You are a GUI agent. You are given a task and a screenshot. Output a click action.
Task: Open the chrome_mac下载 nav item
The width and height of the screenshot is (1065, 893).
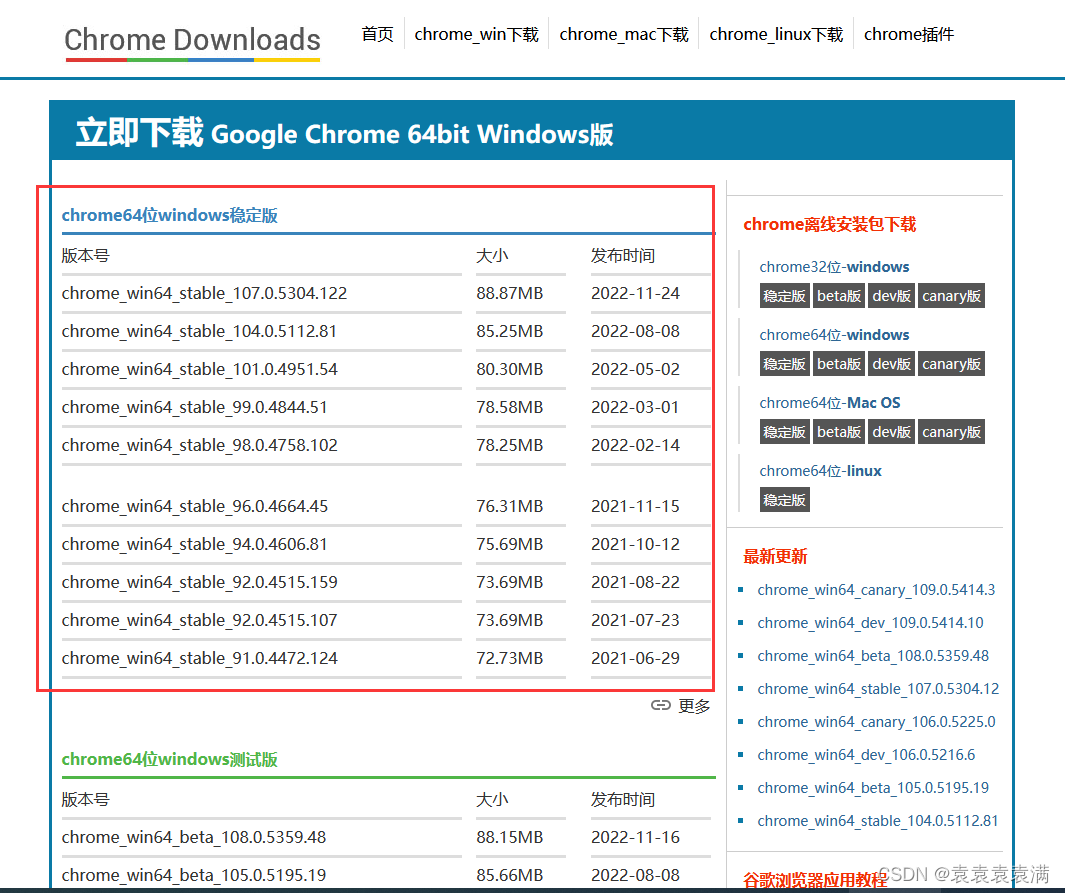tap(624, 34)
